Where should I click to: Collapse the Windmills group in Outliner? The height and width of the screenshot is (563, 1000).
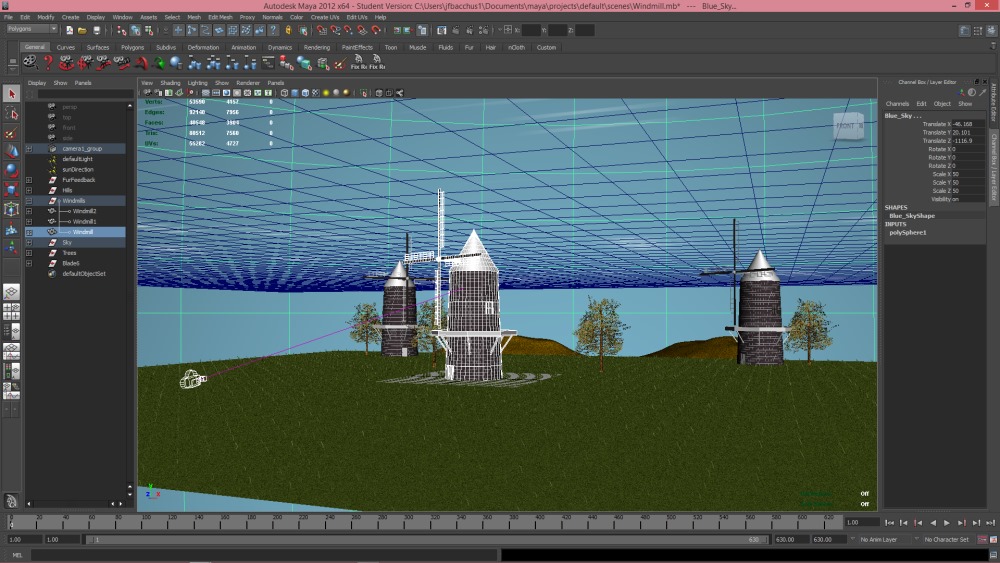click(29, 201)
